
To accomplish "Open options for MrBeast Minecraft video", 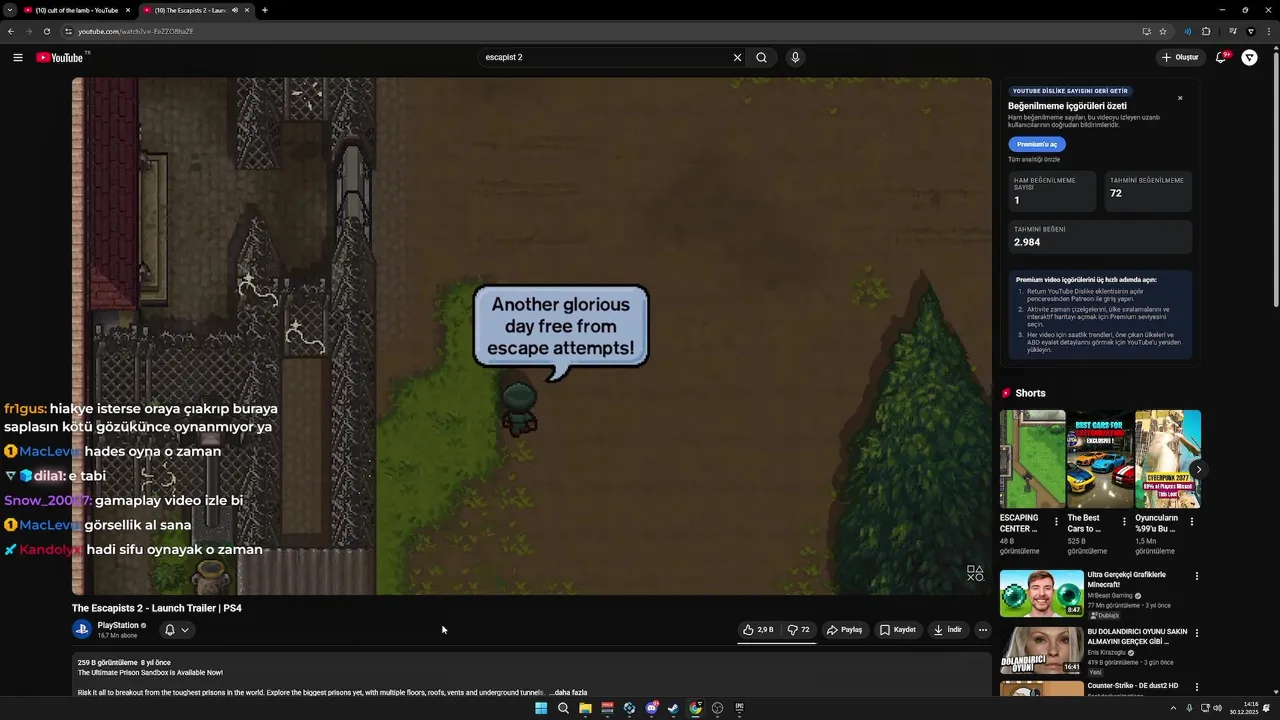I will [1196, 576].
